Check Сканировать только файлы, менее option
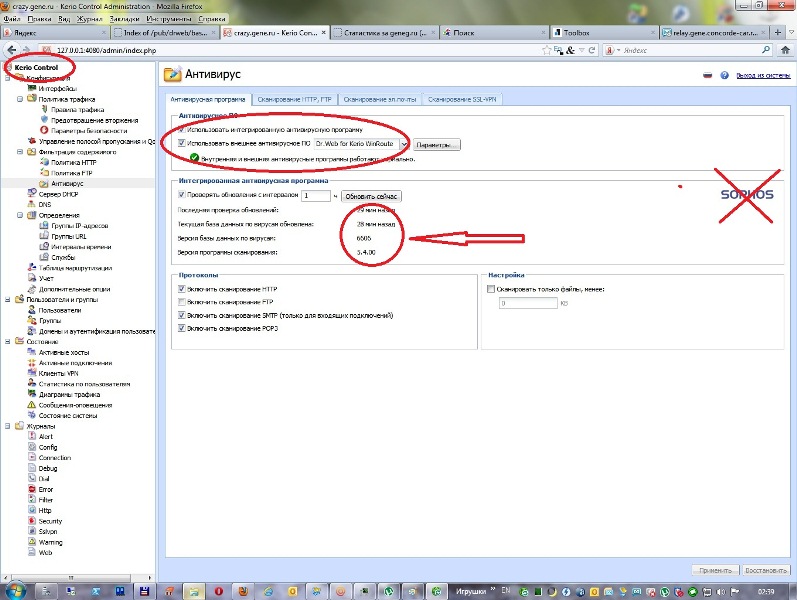Viewport: 797px width, 600px height. pyautogui.click(x=490, y=289)
